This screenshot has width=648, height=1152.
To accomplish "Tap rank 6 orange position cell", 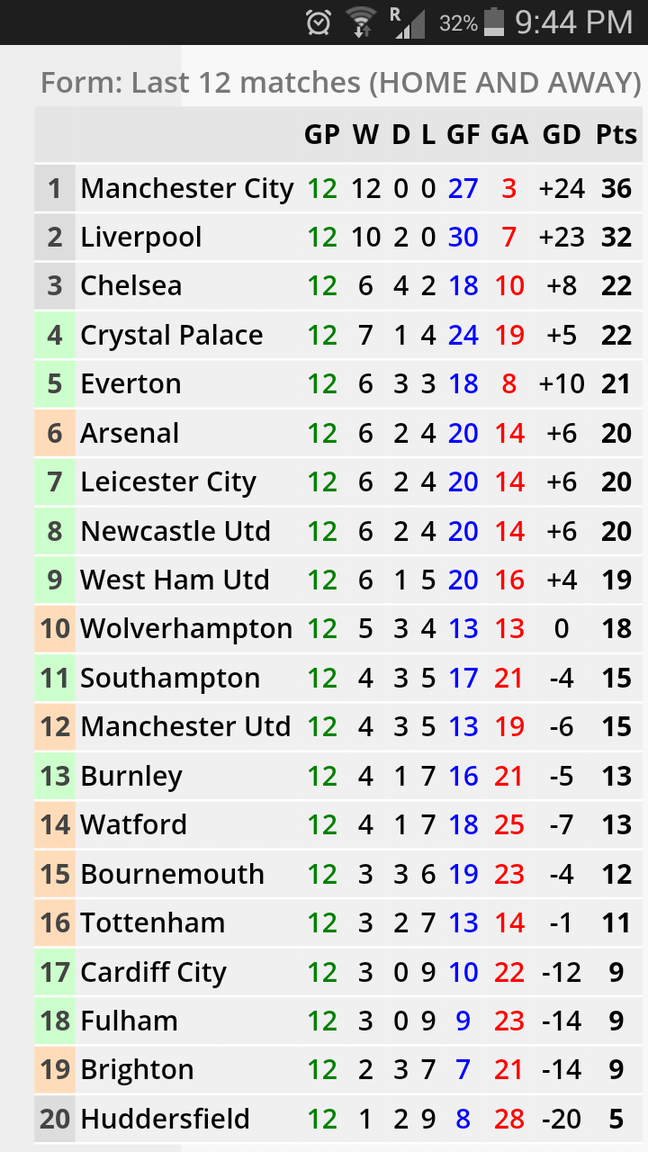I will tap(54, 433).
